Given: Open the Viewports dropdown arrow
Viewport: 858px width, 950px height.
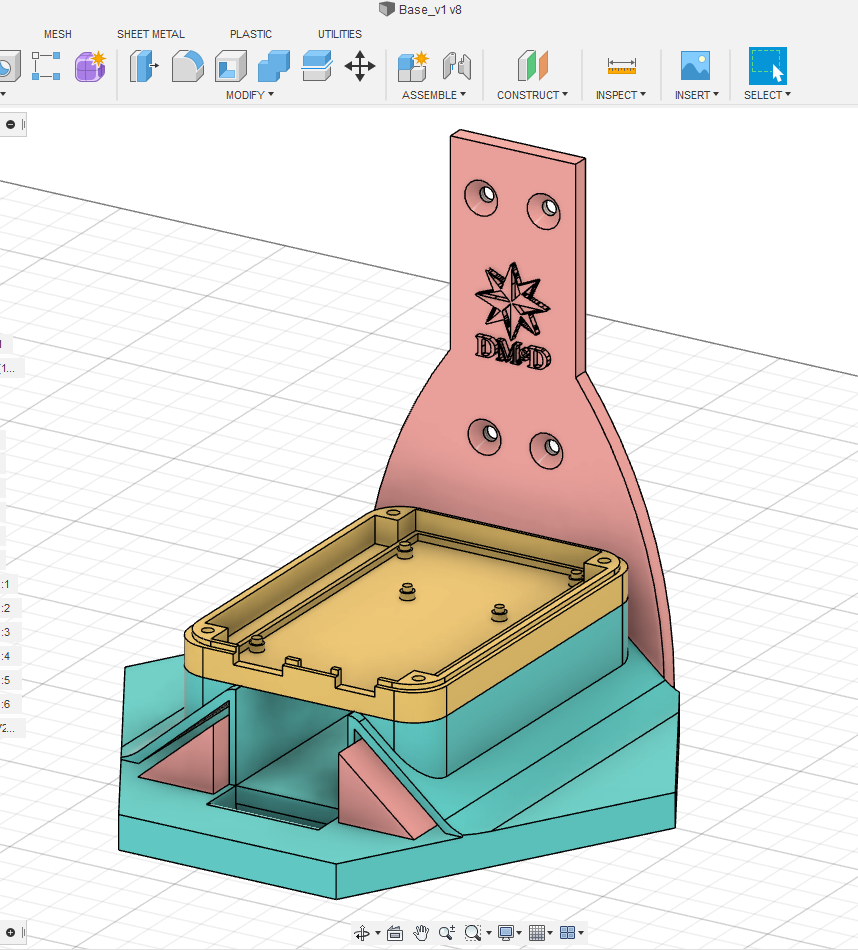Looking at the screenshot, I should click(x=581, y=933).
